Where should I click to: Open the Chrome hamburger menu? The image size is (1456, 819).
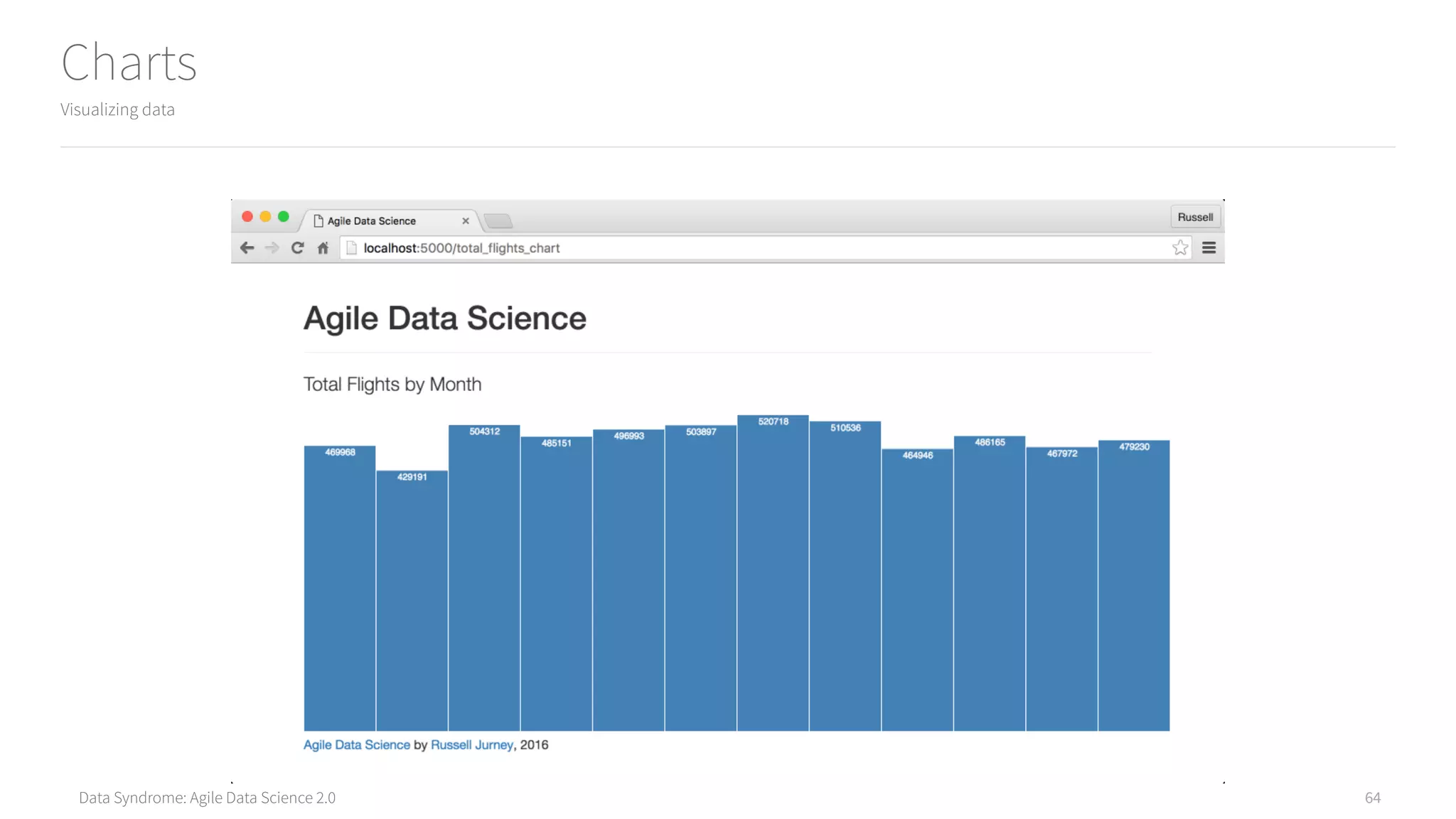pos(1209,248)
